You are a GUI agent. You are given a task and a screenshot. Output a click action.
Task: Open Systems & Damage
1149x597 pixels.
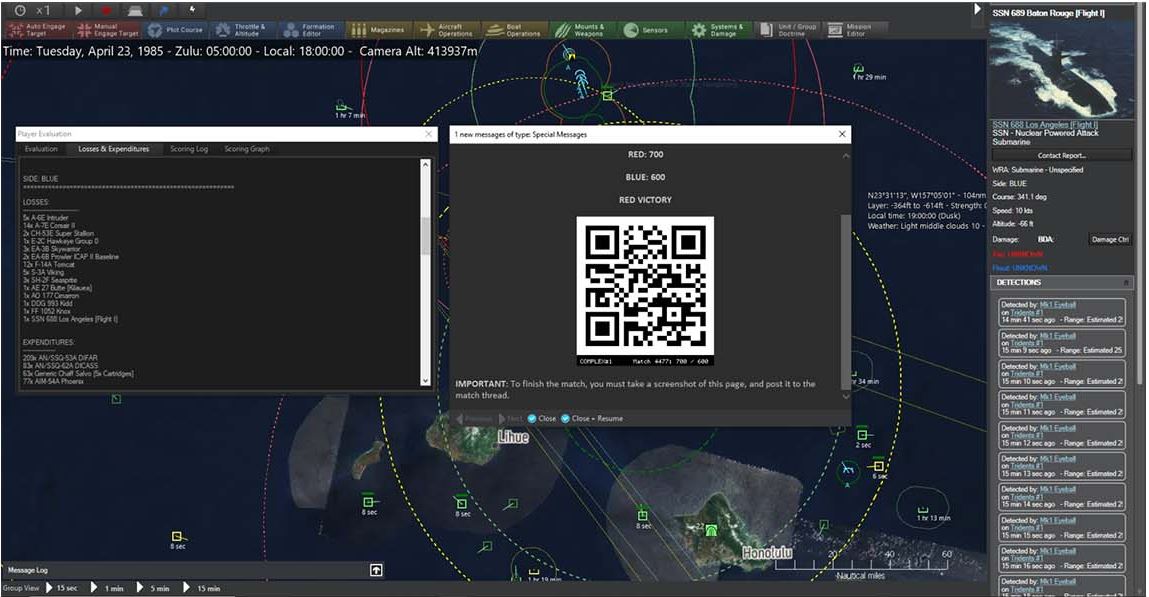coord(718,29)
